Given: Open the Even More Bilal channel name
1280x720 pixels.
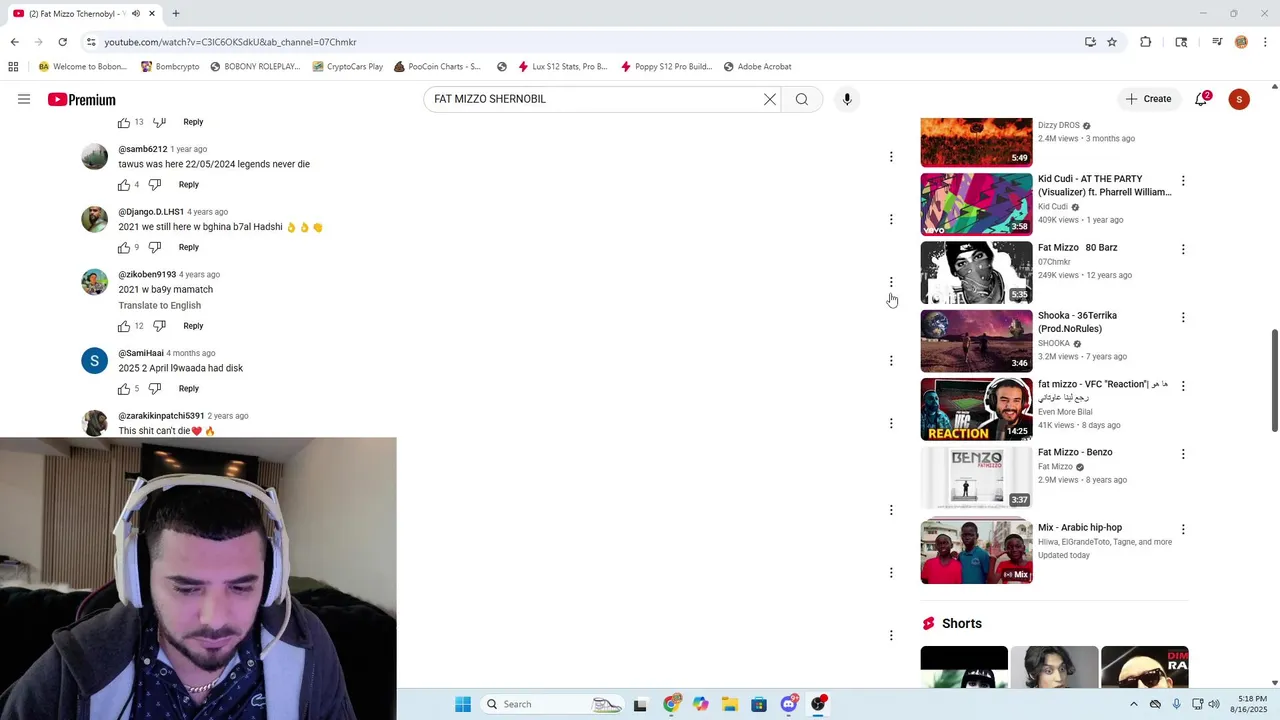Looking at the screenshot, I should pos(1065,412).
